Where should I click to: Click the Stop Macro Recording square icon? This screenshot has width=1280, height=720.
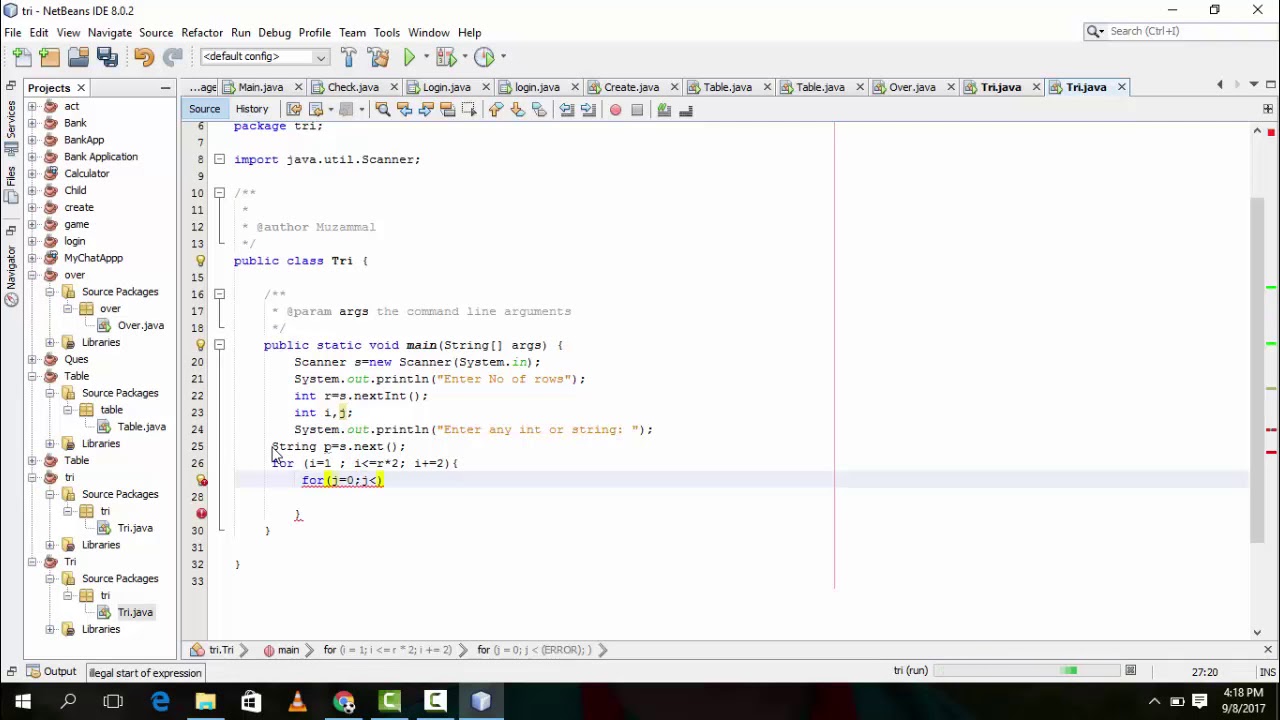coord(637,110)
